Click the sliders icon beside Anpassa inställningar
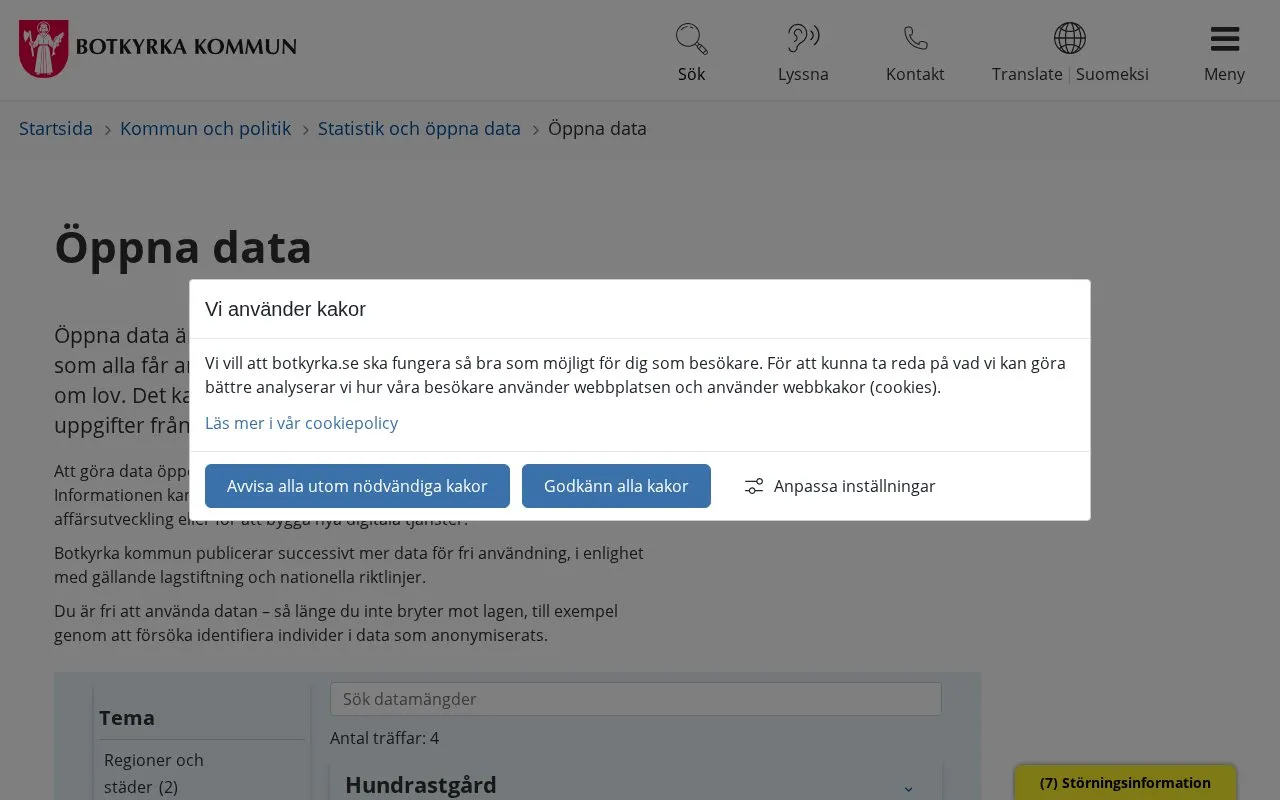The width and height of the screenshot is (1280, 800). [x=754, y=486]
